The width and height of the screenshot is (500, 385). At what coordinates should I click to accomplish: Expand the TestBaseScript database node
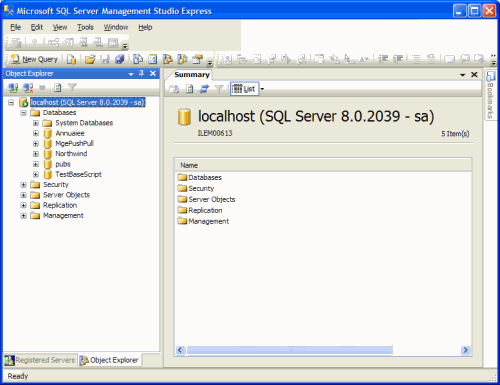pyautogui.click(x=36, y=174)
